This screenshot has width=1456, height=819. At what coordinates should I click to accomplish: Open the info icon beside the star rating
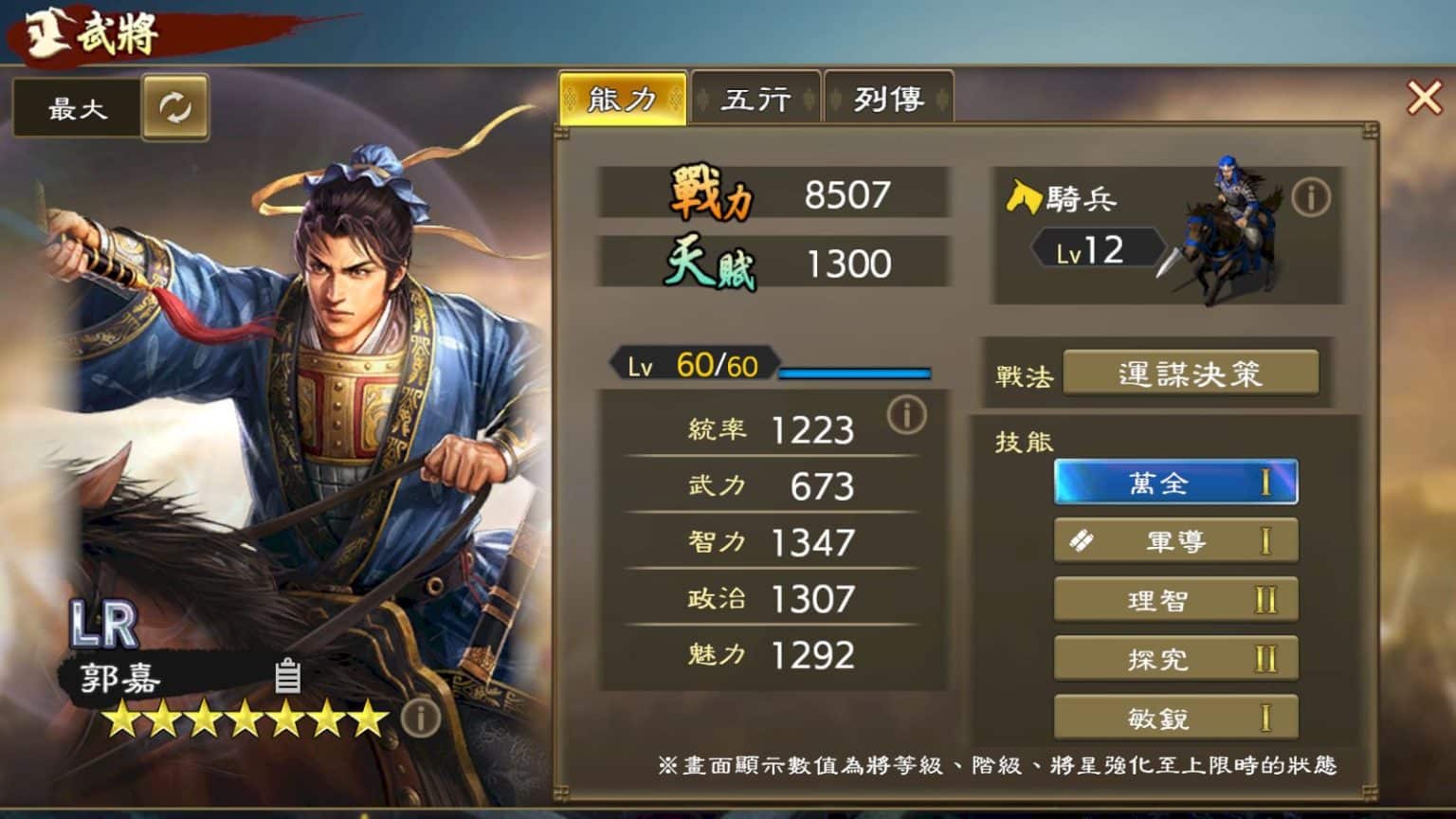(420, 719)
